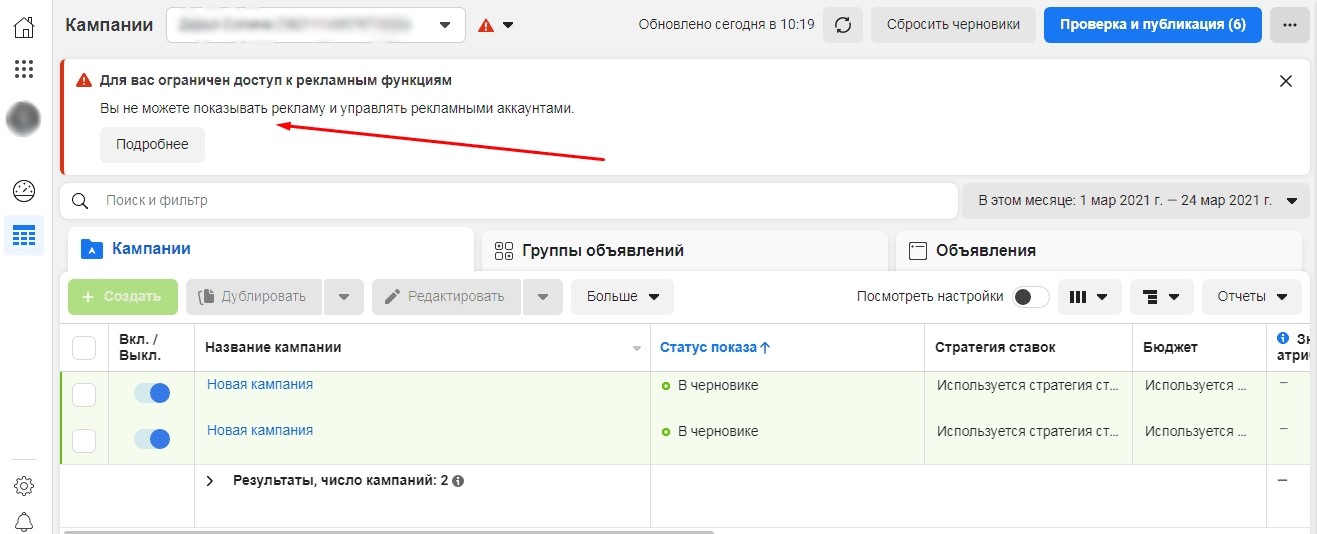Screen dimensions: 1317x534
Task: Toggle the Посмотреть настройки switch
Action: pyautogui.click(x=1031, y=297)
